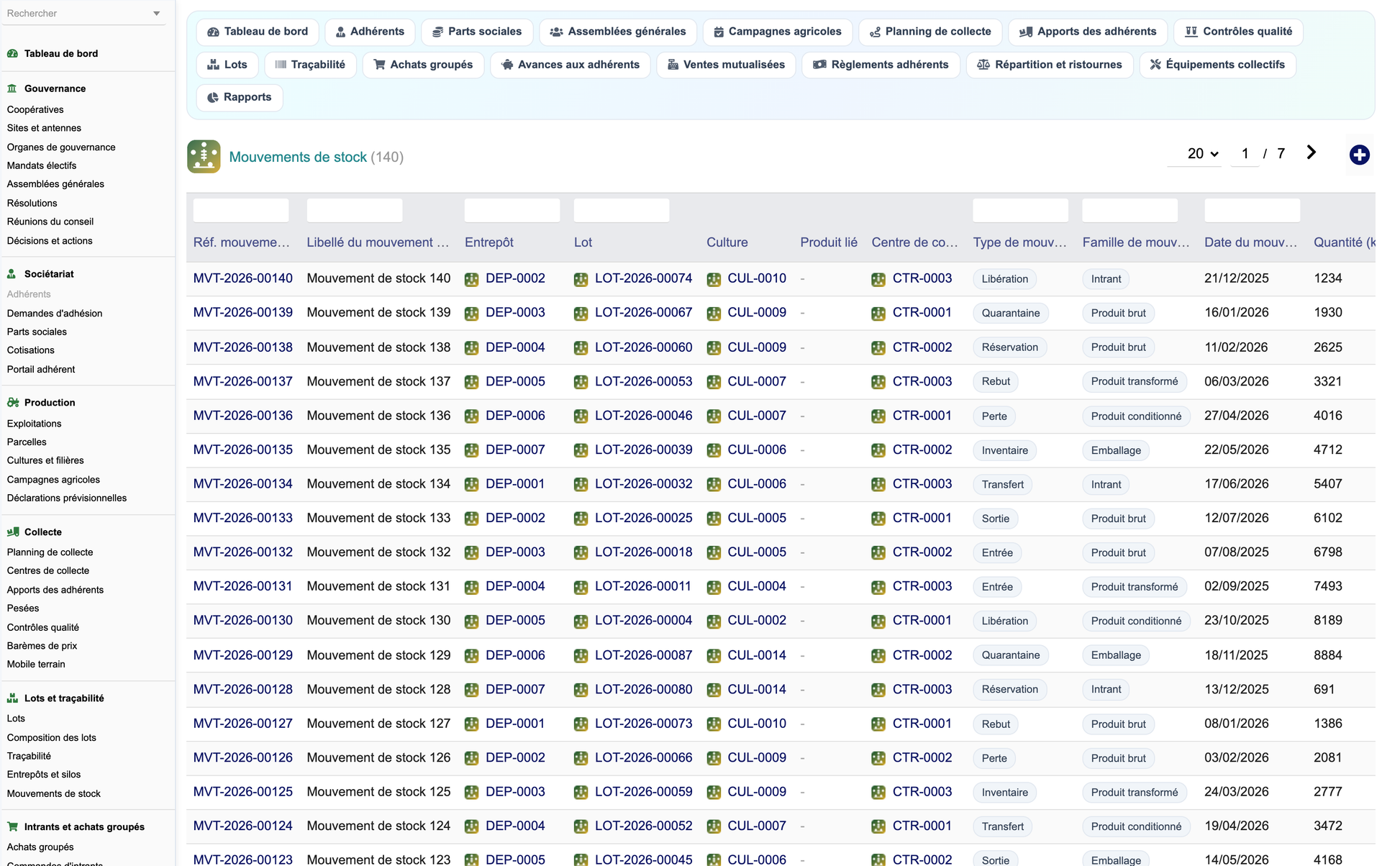1400x866 pixels.
Task: Click the Traçabilité barcode icon
Action: pyautogui.click(x=281, y=65)
